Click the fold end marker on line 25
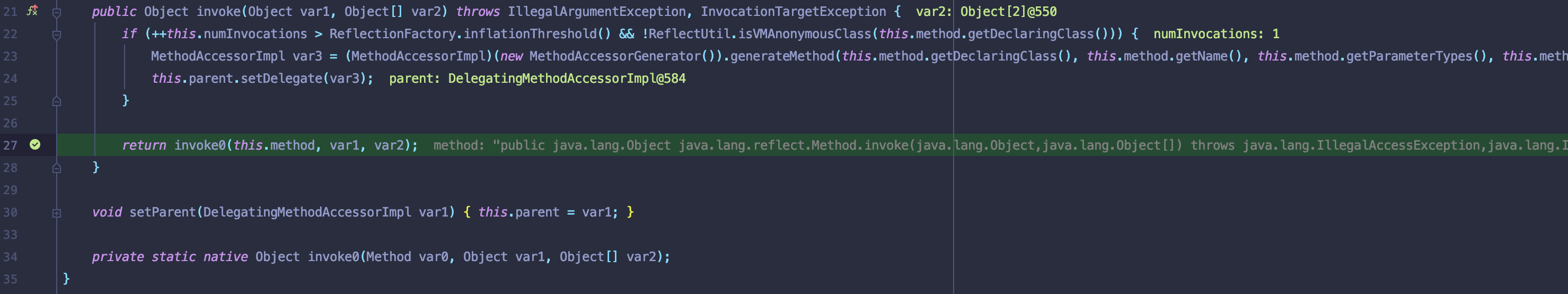 pos(57,101)
